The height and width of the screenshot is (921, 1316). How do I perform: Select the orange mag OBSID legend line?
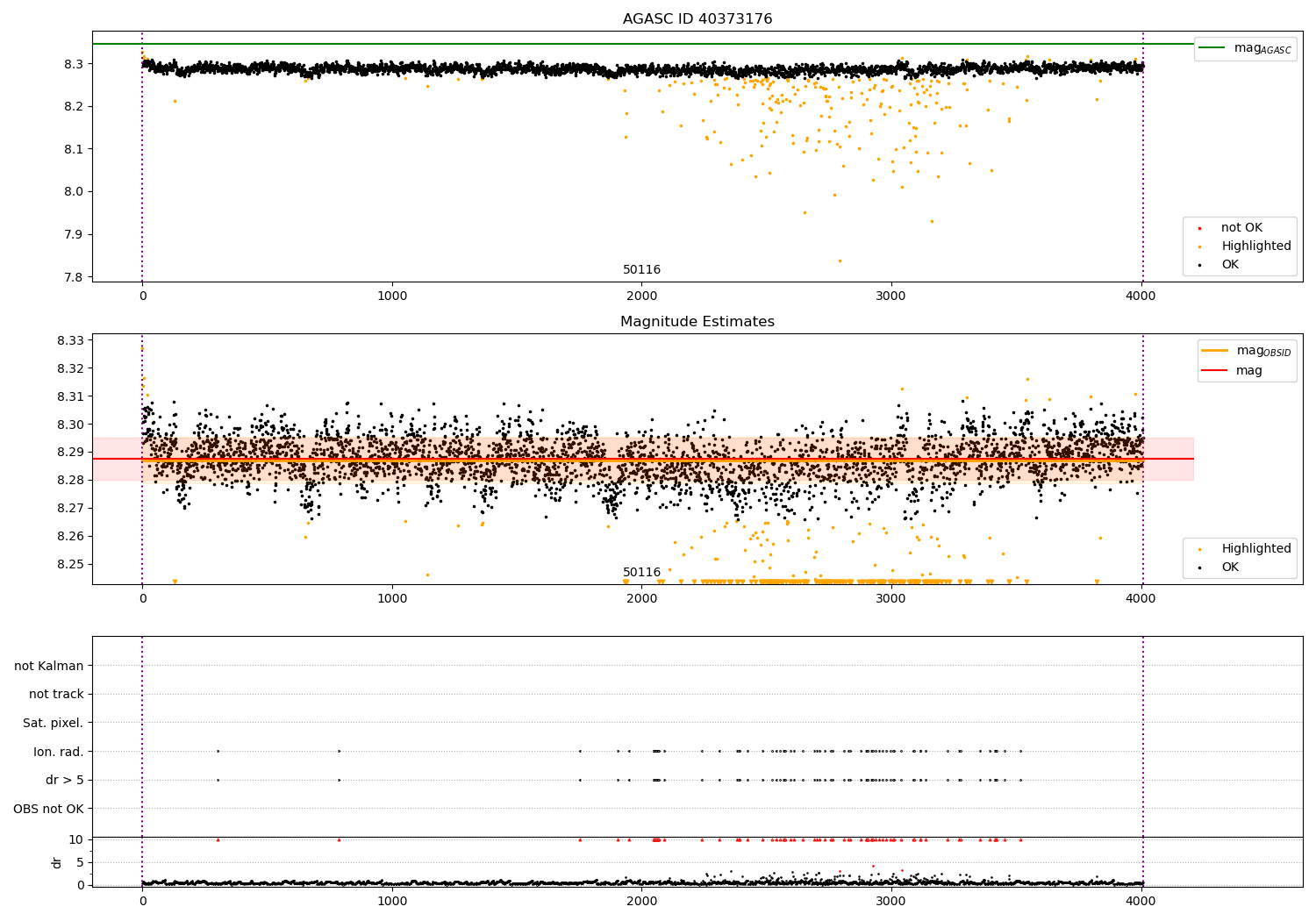pyautogui.click(x=1215, y=351)
